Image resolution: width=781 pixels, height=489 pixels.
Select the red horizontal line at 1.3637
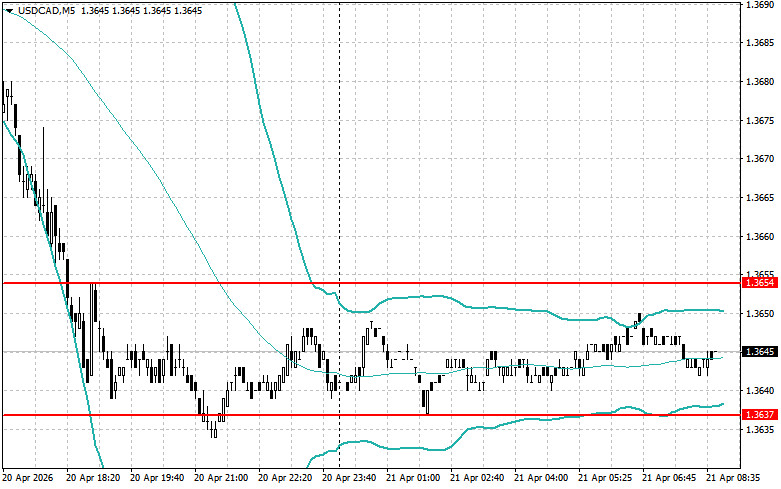coord(371,414)
